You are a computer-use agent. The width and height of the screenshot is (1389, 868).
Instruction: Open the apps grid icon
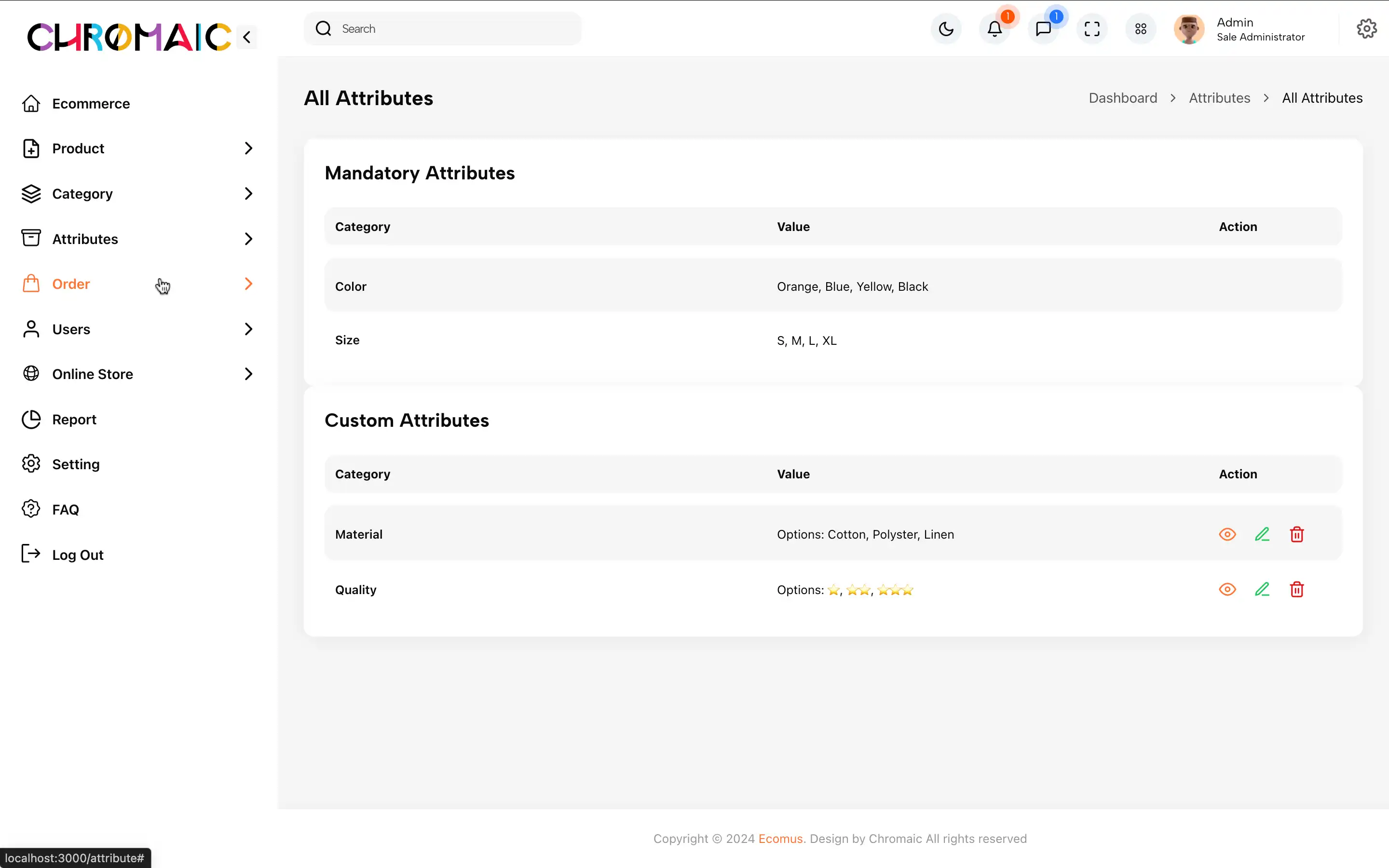coord(1141,29)
